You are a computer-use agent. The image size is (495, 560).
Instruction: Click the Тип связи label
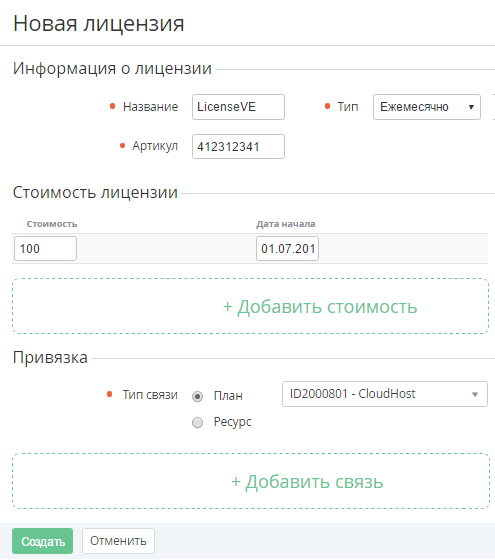point(150,395)
